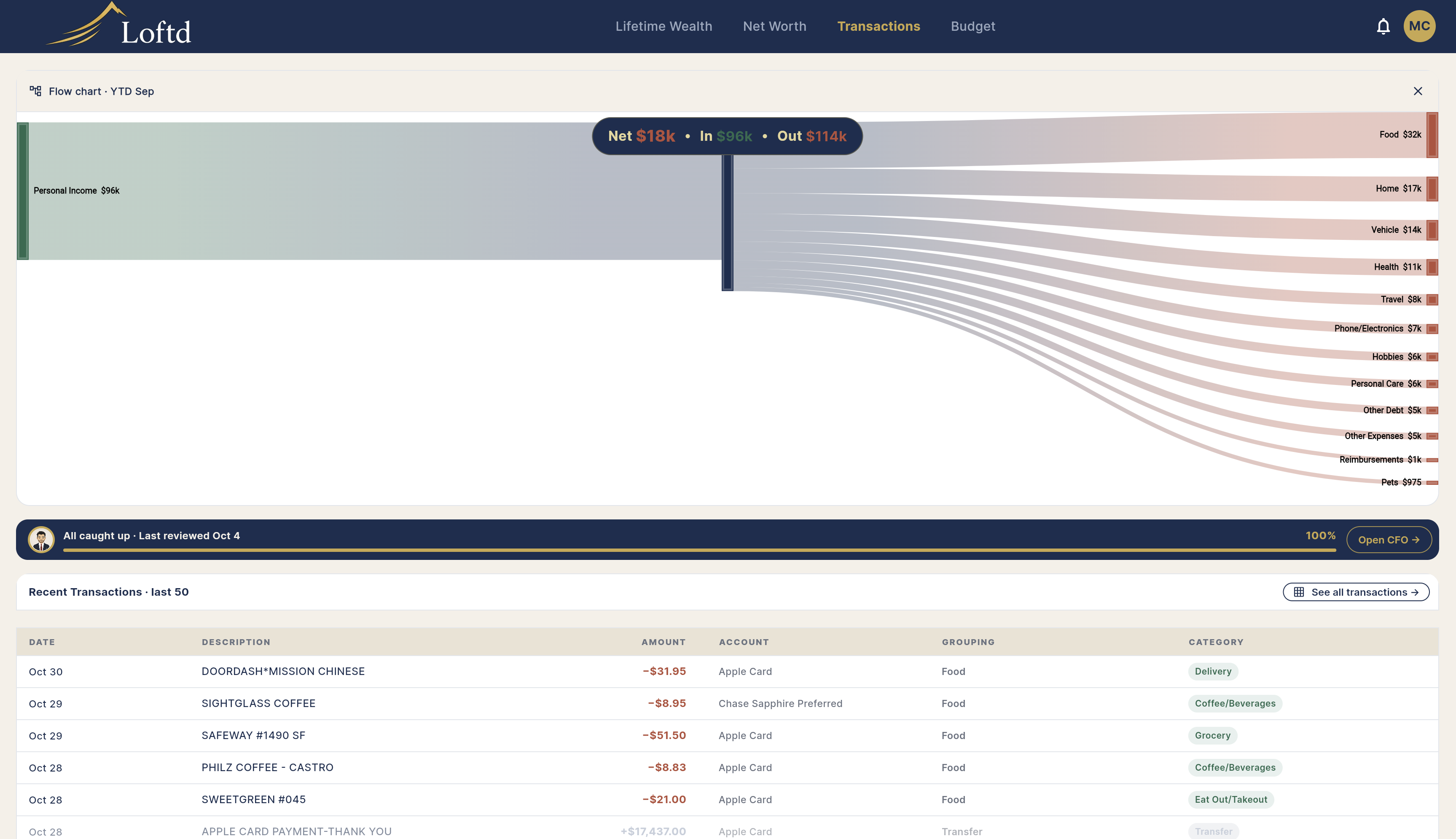
Task: Switch to the Net Worth tab
Action: coord(775,27)
